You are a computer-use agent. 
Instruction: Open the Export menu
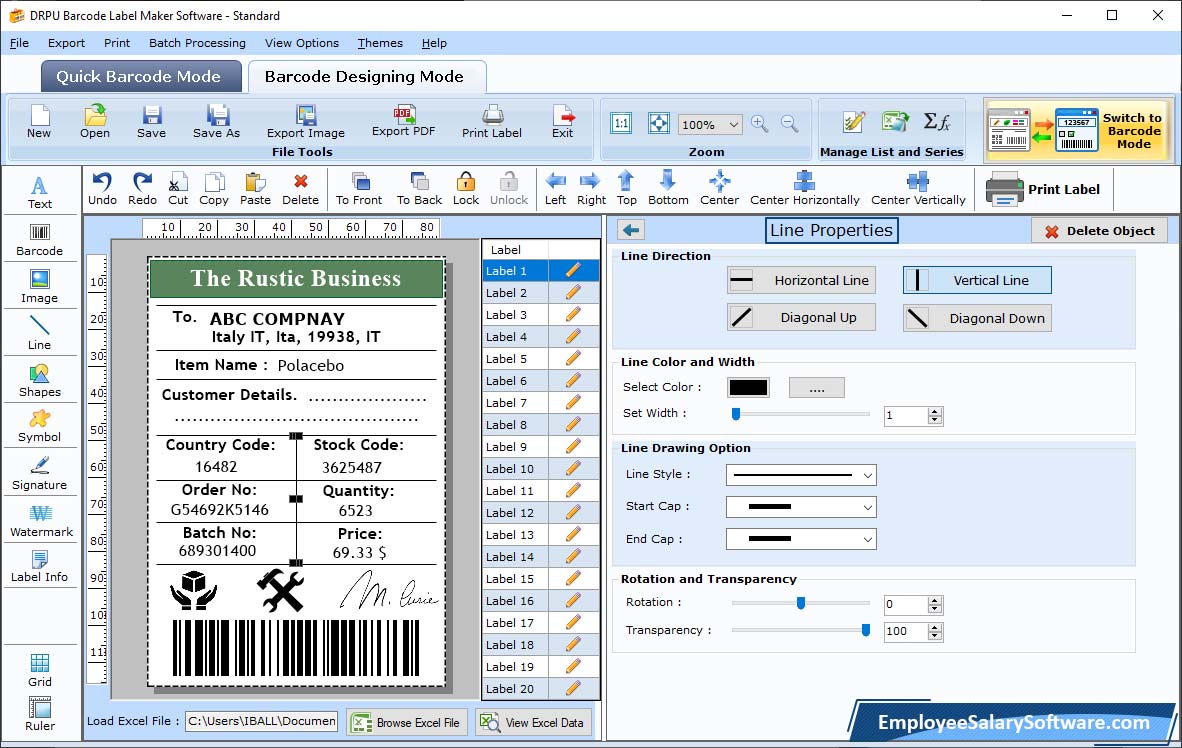[66, 43]
